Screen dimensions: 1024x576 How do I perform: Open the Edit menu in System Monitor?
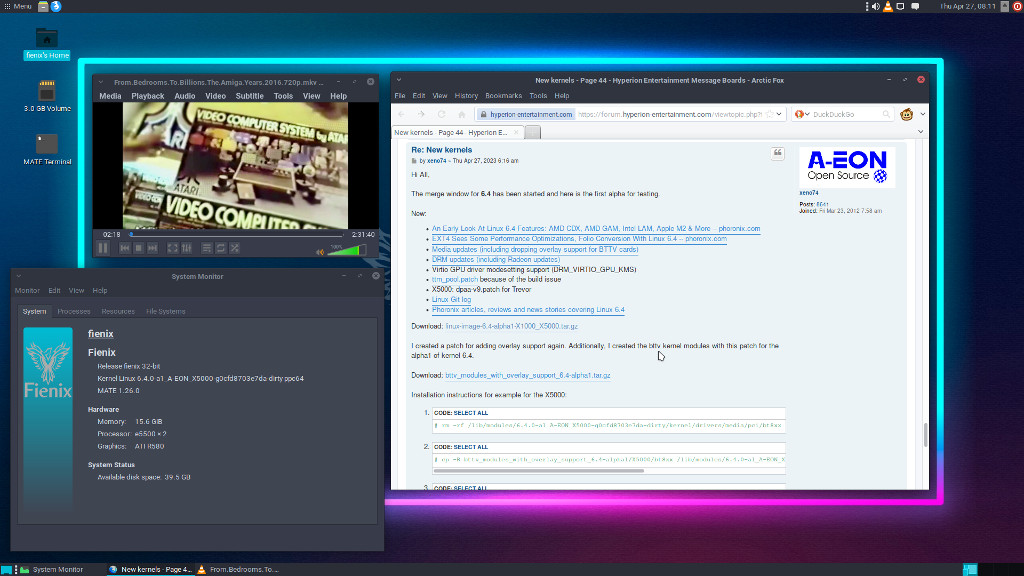[x=54, y=291]
